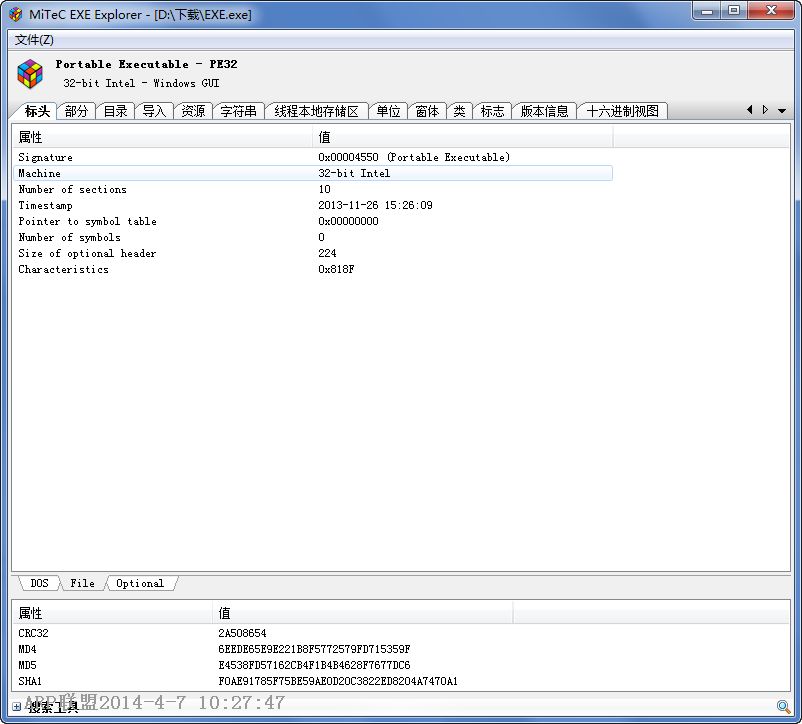
Task: Open the 目录 tab
Action: point(115,111)
